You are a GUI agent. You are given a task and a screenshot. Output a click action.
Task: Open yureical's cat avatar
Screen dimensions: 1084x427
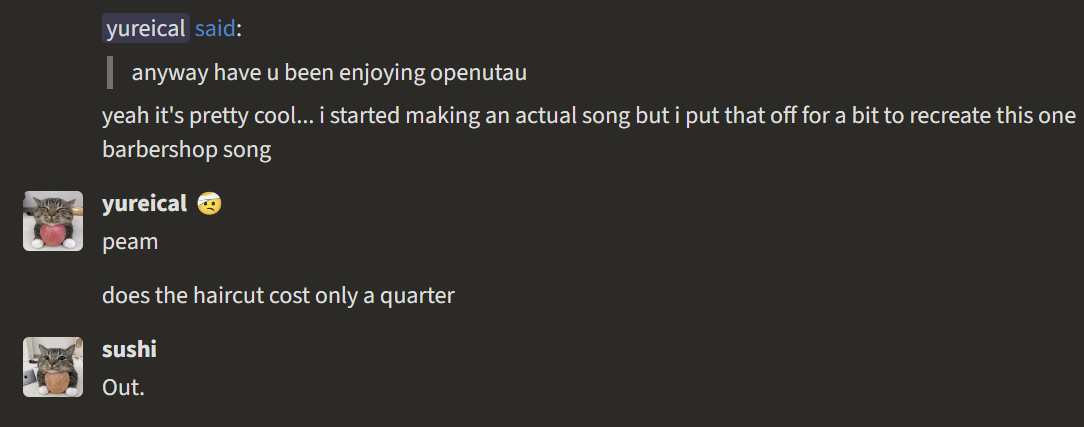point(53,220)
